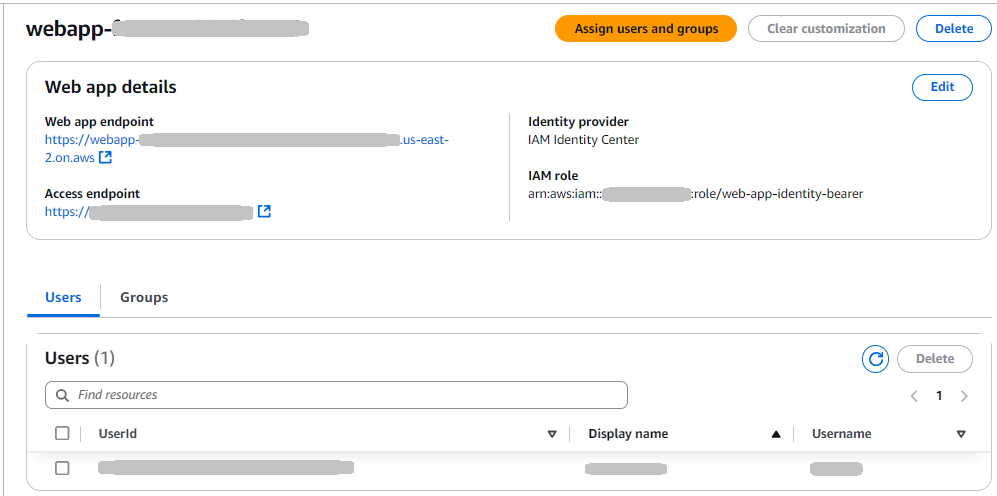This screenshot has height=496, width=997.
Task: Open external link icon beside web app endpoint
Action: pyautogui.click(x=105, y=158)
